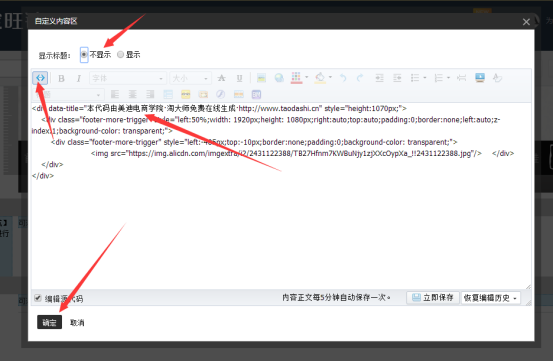This screenshot has width=554, height=362.
Task: Apply bold formatting with B icon
Action: point(61,78)
